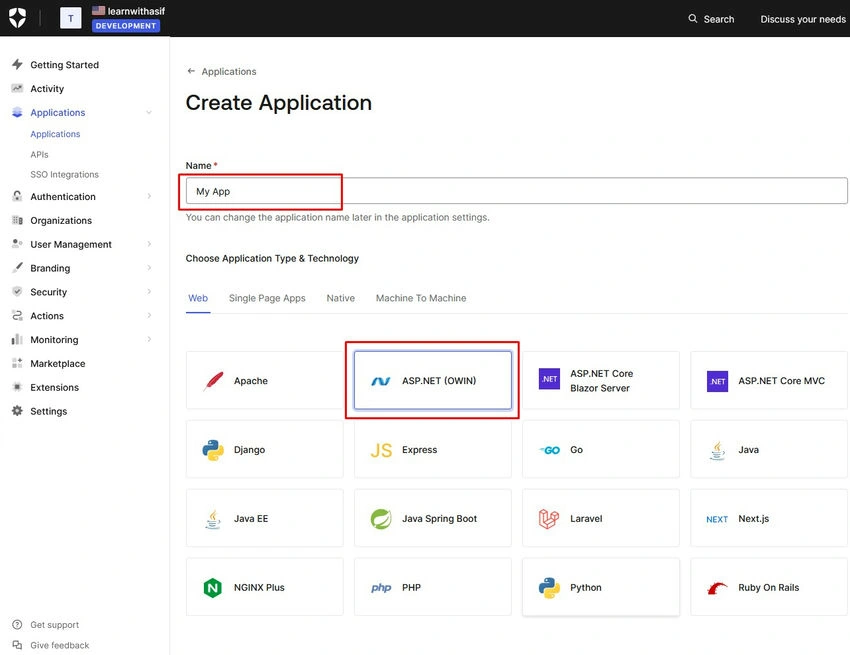Viewport: 850px width, 655px height.
Task: Click the PHP logo icon
Action: pyautogui.click(x=381, y=588)
